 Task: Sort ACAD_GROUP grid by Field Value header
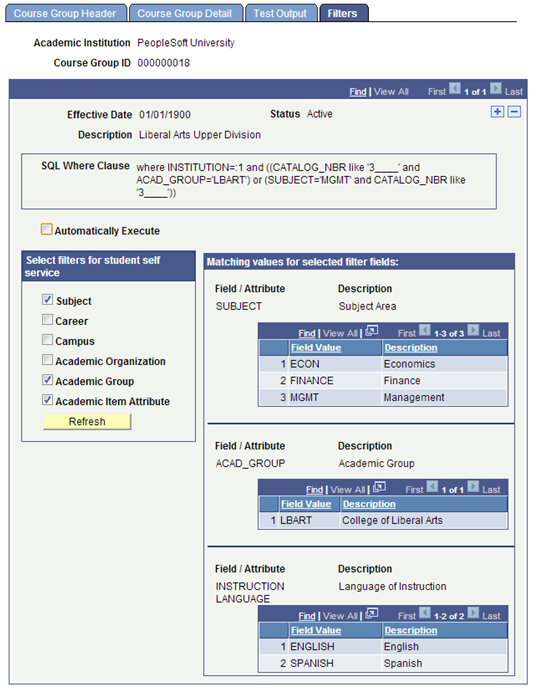click(x=306, y=504)
